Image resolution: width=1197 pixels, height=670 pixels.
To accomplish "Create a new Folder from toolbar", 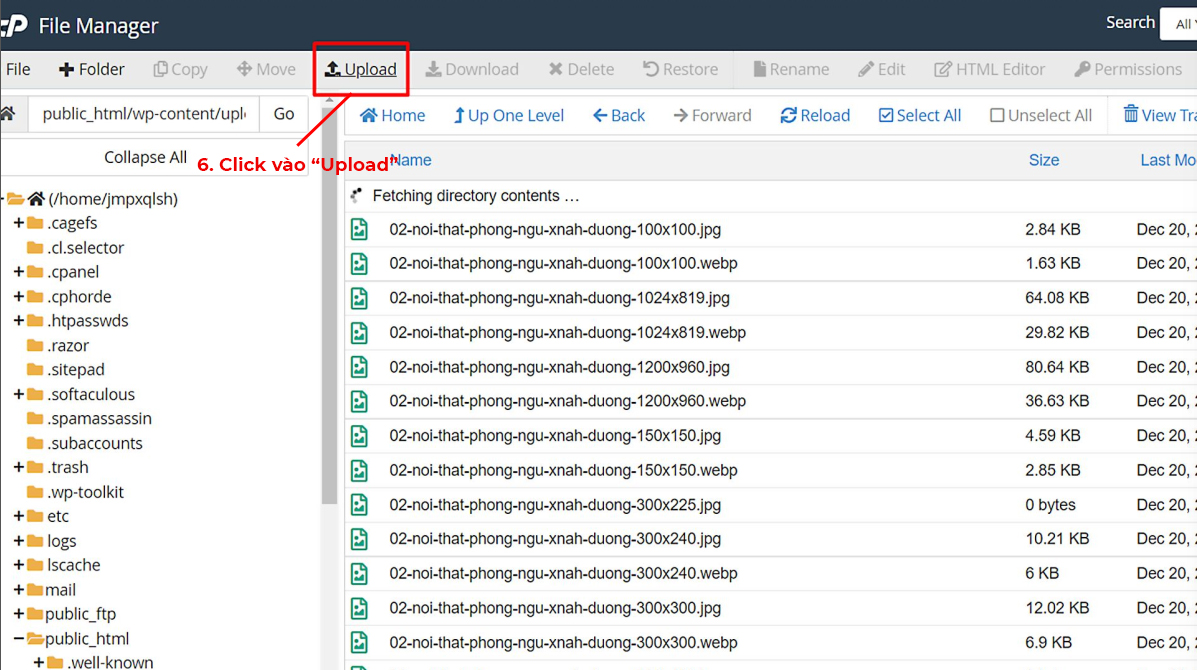I will point(92,69).
